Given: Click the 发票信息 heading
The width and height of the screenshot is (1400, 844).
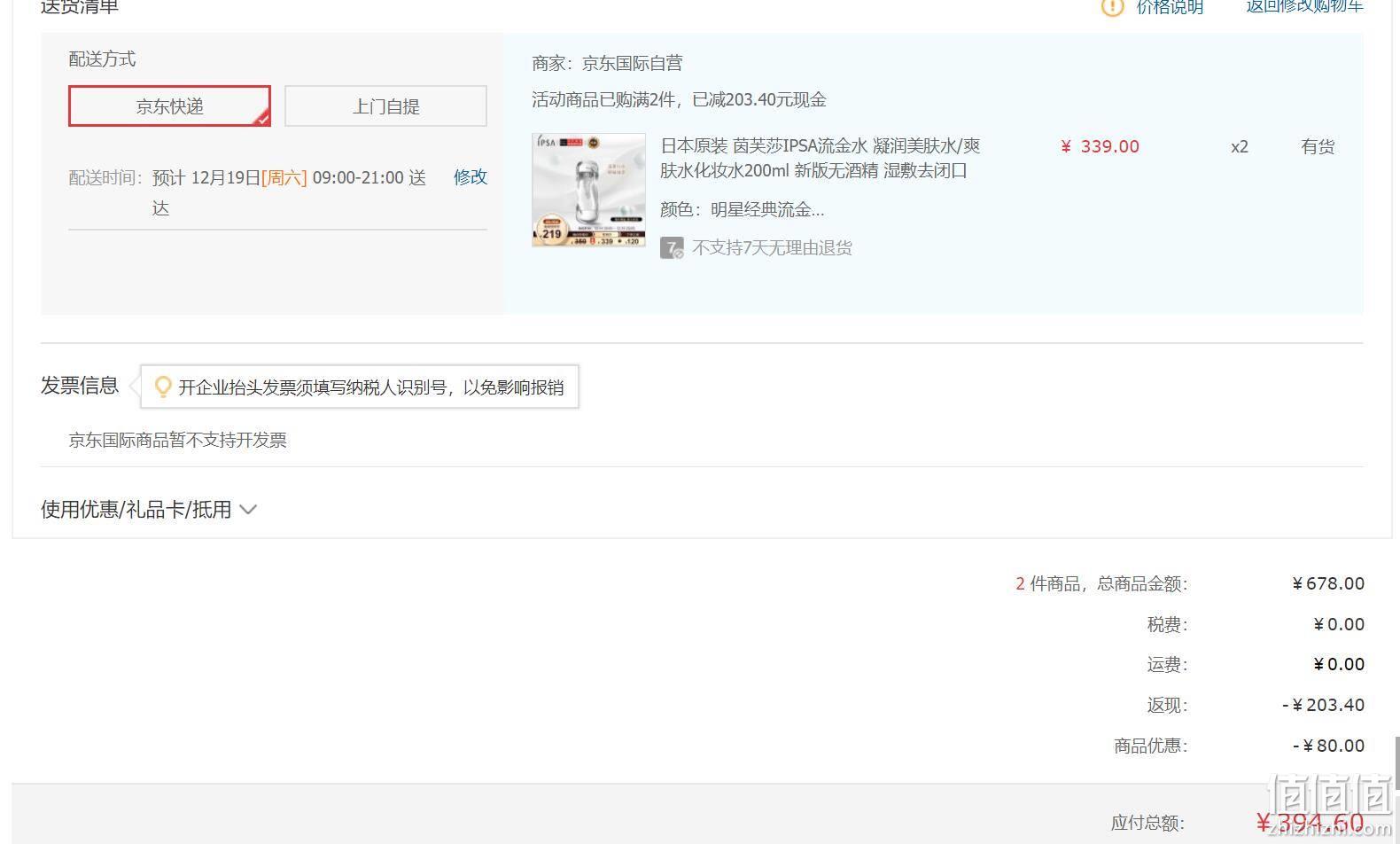Looking at the screenshot, I should point(80,386).
